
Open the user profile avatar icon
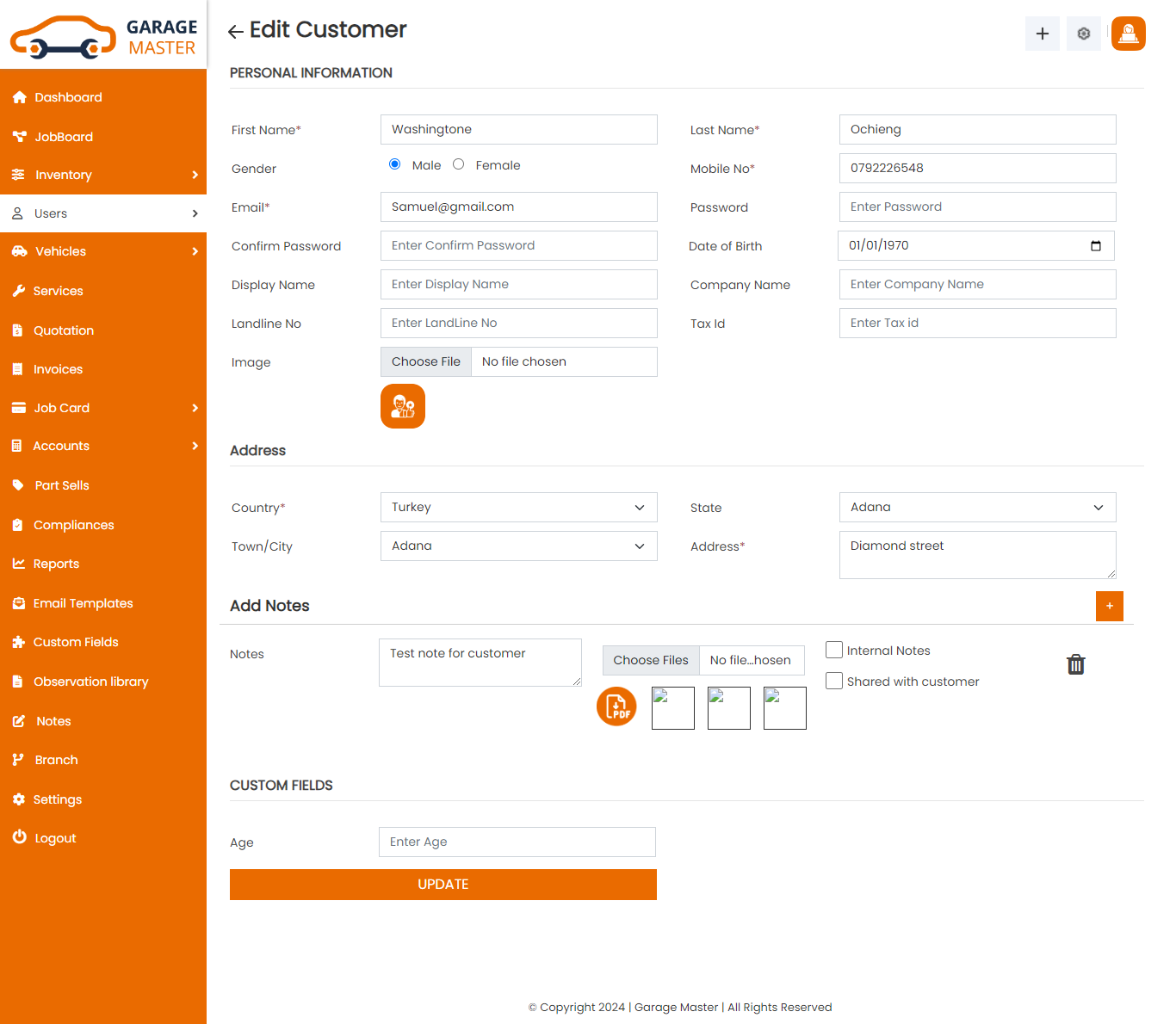click(x=1128, y=34)
